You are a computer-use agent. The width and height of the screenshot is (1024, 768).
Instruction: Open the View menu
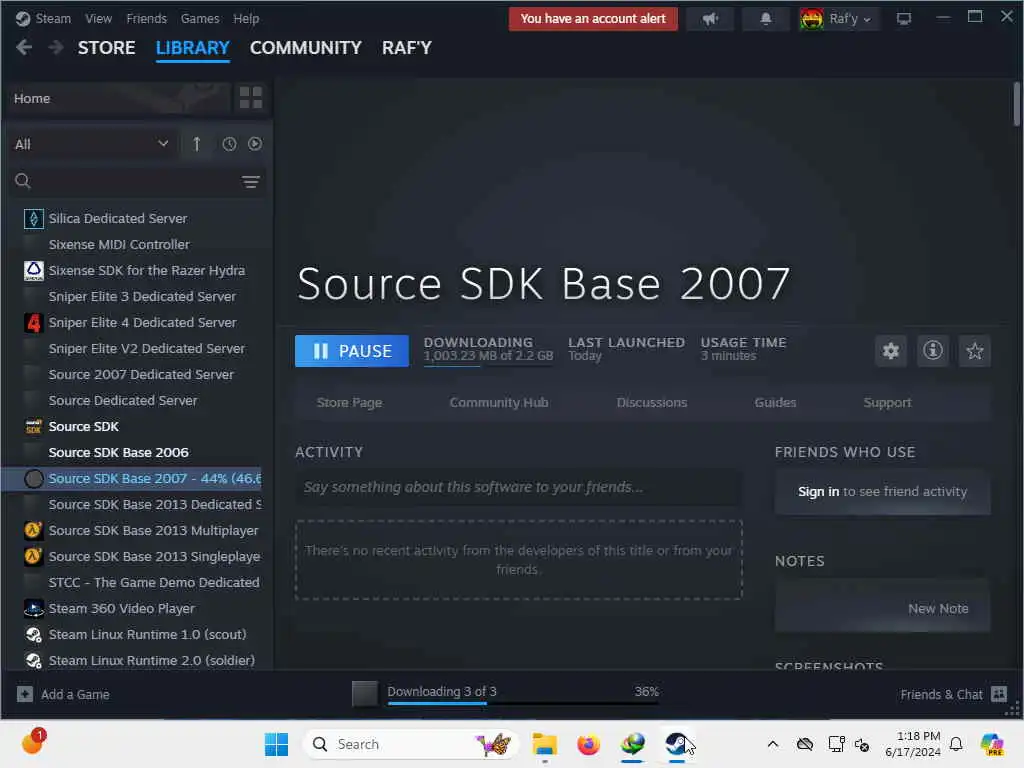pyautogui.click(x=99, y=18)
